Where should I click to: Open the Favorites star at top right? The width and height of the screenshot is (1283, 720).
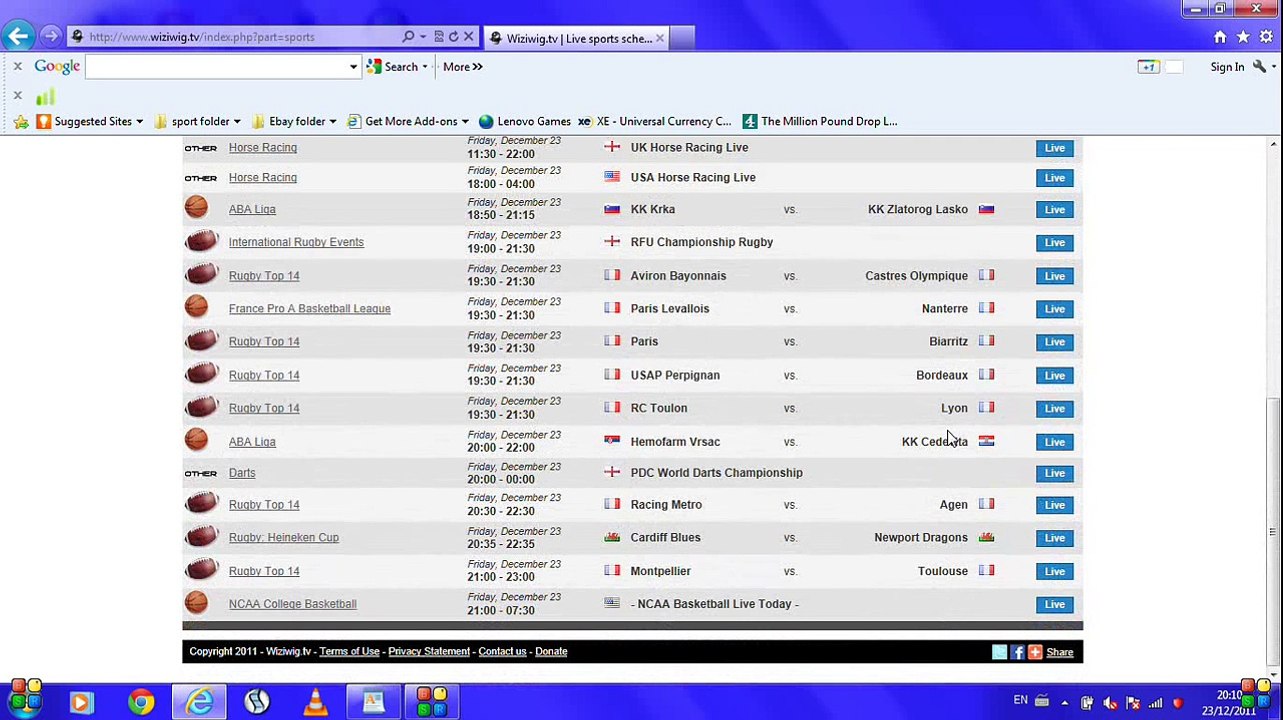[1243, 37]
